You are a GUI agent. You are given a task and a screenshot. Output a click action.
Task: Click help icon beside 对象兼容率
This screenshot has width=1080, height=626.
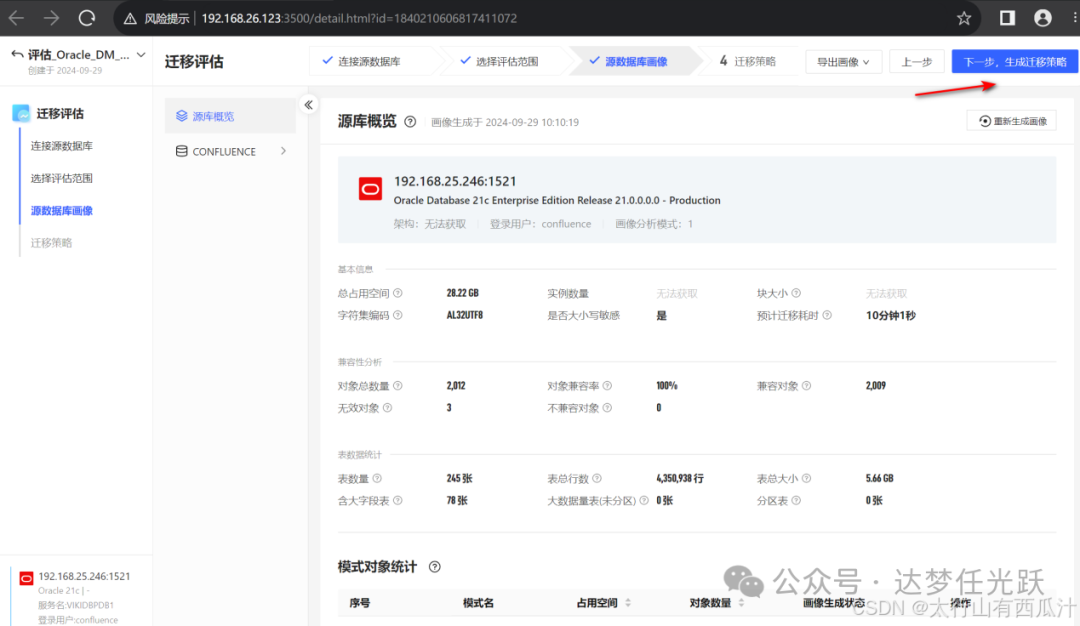(608, 386)
